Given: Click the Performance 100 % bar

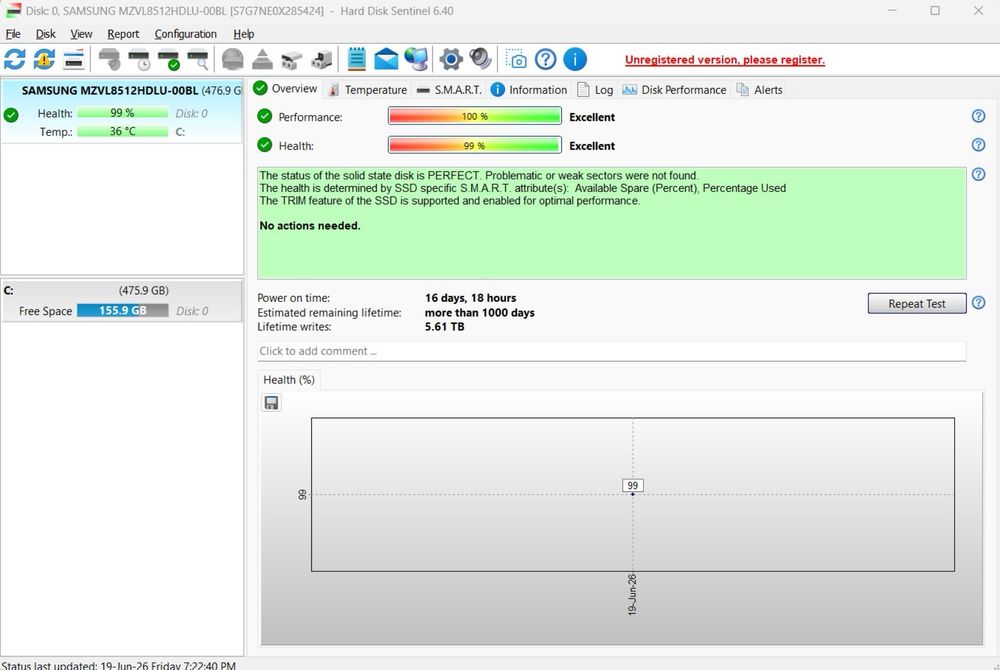Looking at the screenshot, I should pos(474,116).
